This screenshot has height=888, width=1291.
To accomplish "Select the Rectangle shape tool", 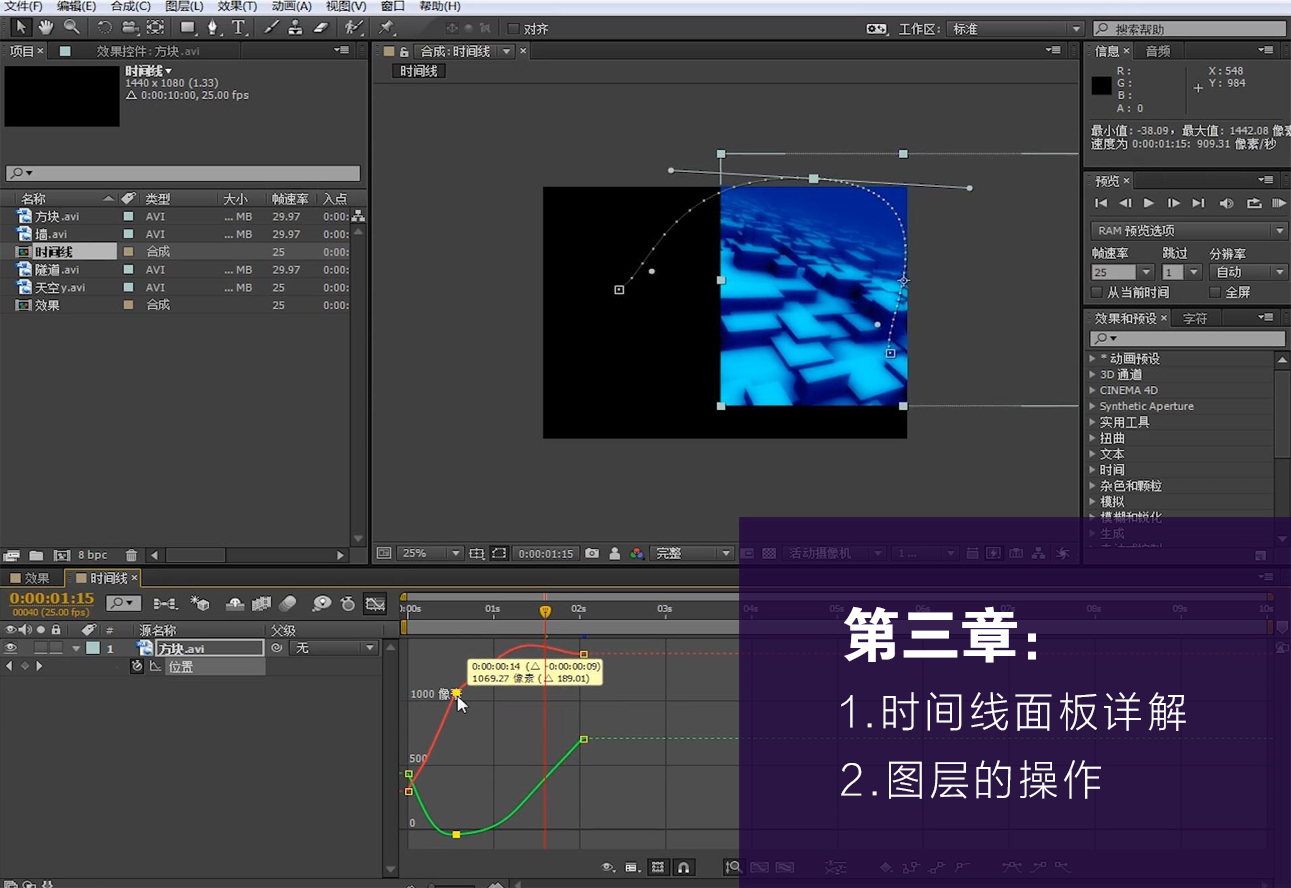I will (188, 27).
